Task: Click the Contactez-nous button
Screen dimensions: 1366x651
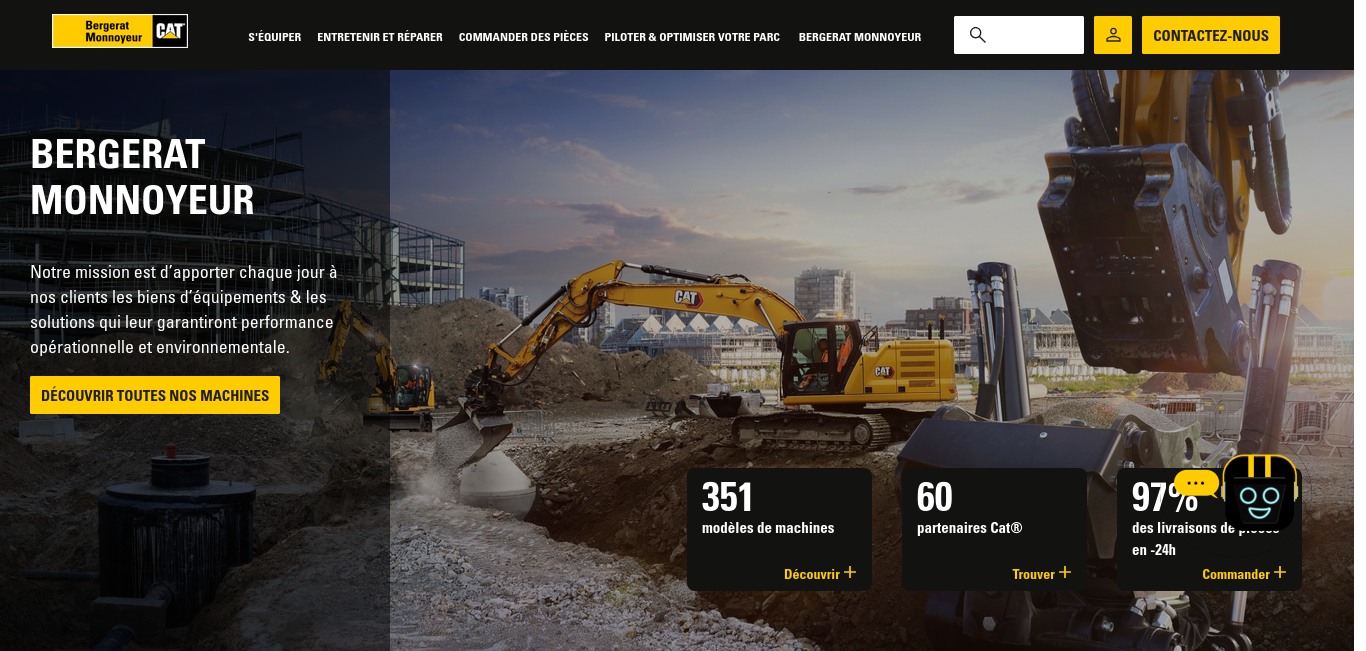Action: [x=1211, y=35]
